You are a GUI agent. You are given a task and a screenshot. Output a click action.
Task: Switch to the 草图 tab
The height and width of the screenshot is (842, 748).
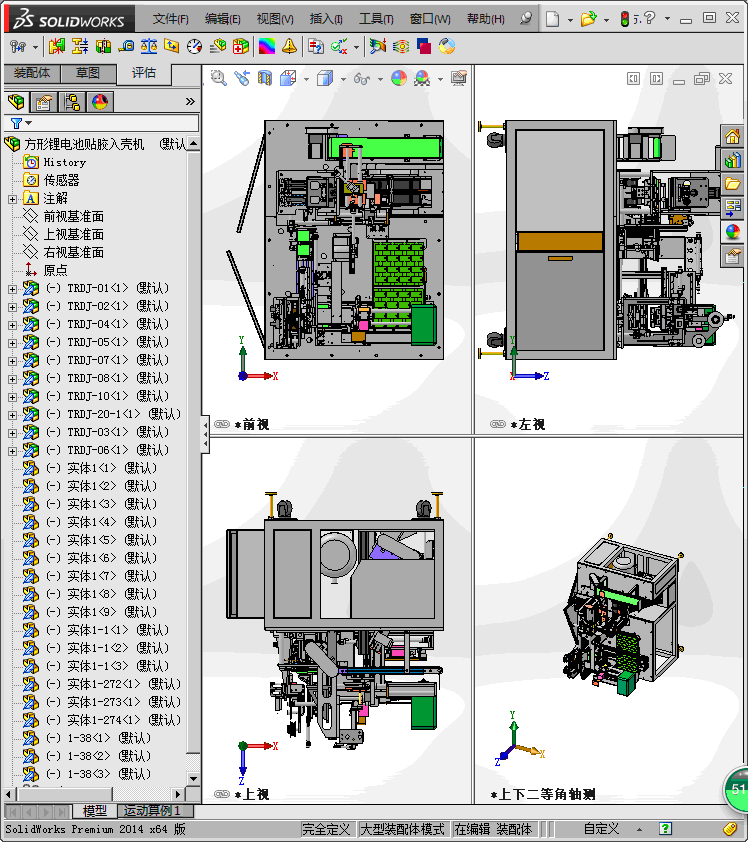88,73
